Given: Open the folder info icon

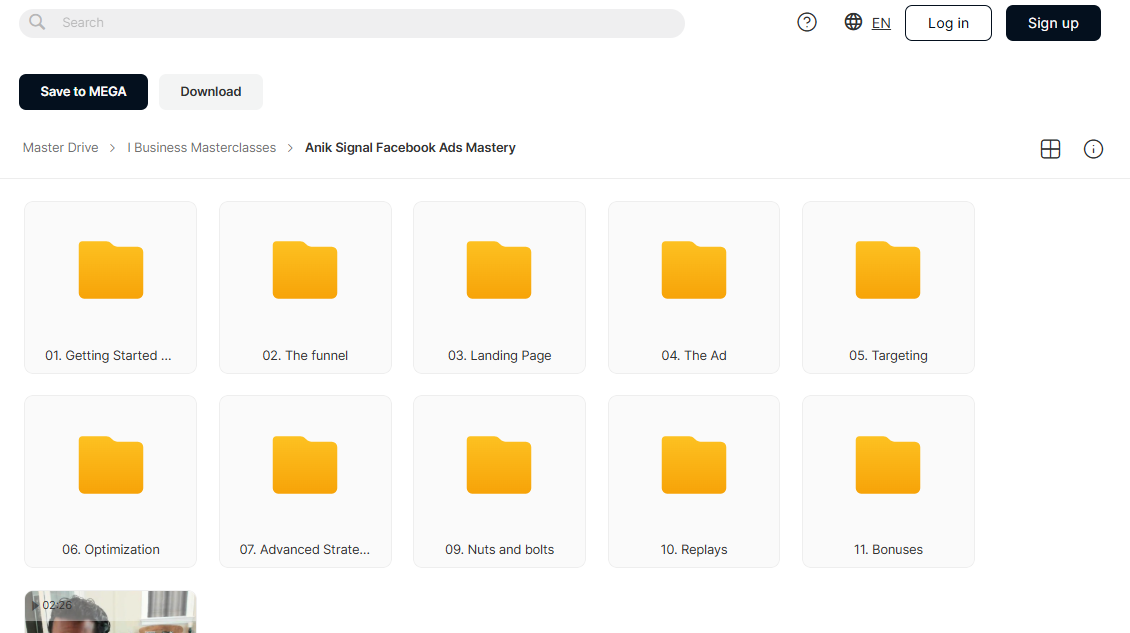Looking at the screenshot, I should click(1093, 149).
